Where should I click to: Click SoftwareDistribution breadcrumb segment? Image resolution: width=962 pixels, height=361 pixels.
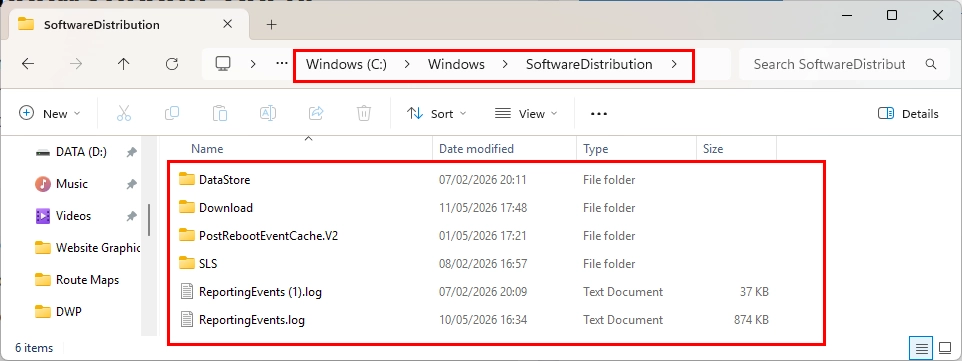coord(589,64)
